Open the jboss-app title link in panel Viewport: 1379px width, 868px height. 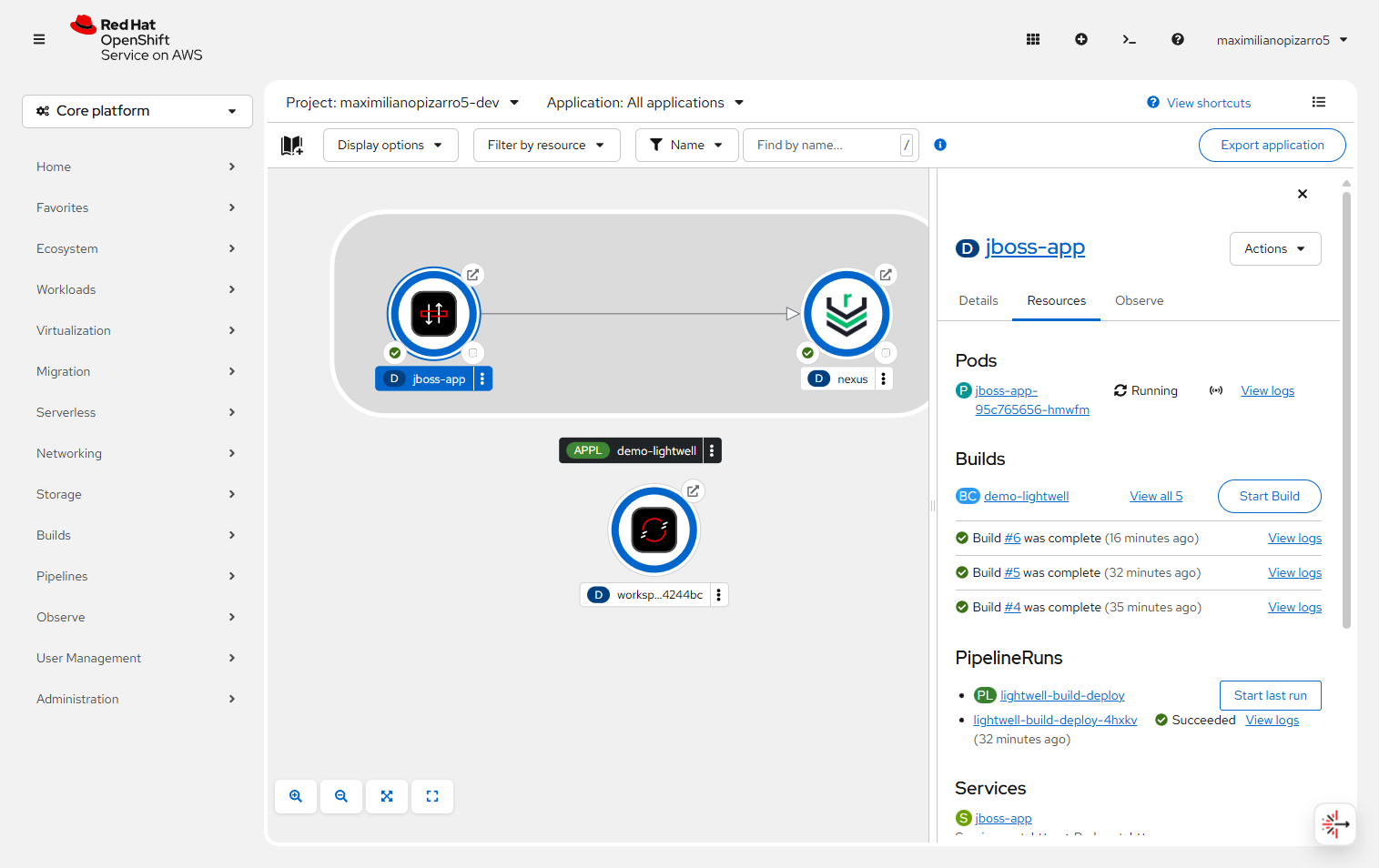pyautogui.click(x=1035, y=247)
